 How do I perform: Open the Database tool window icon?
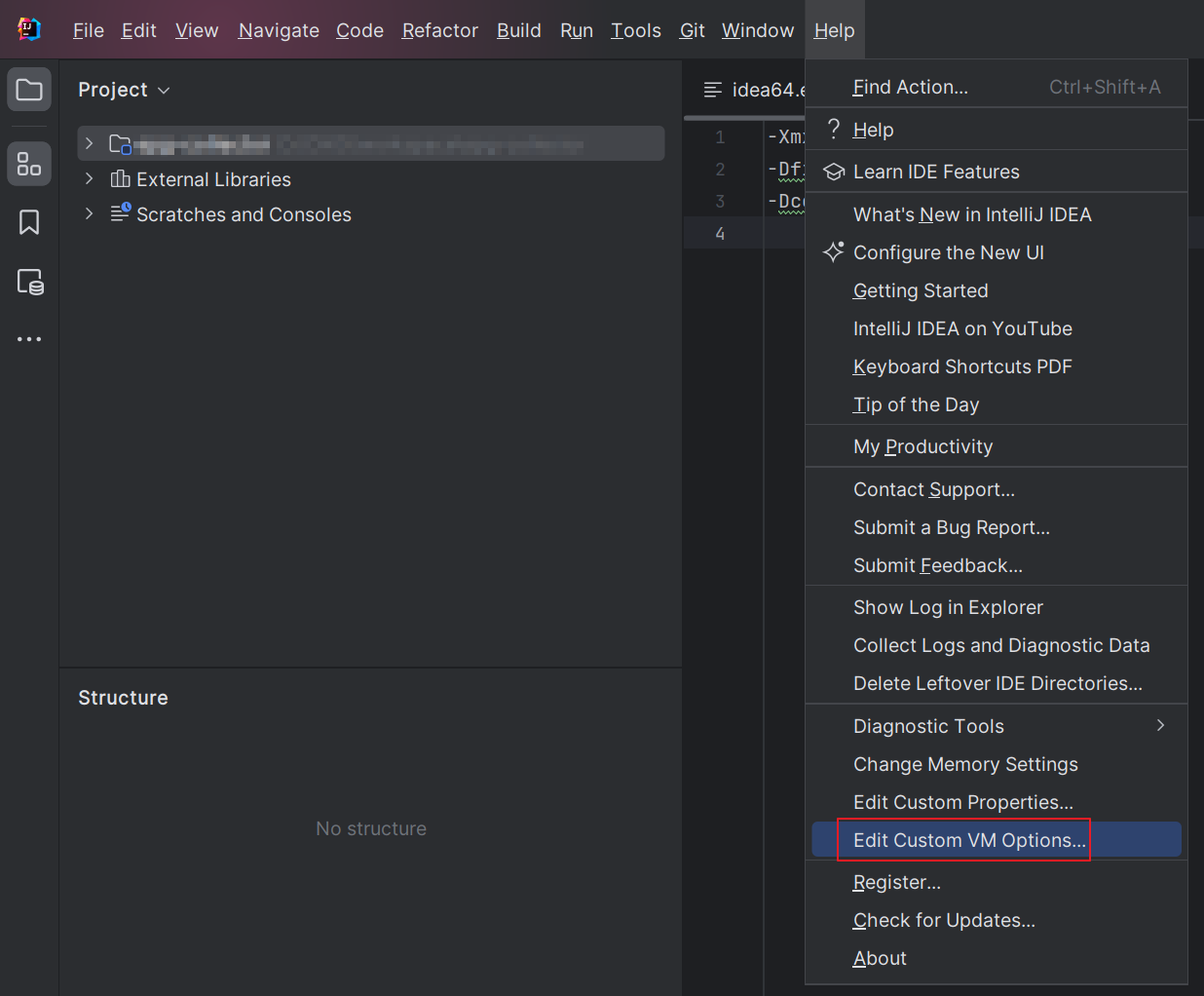[x=30, y=282]
